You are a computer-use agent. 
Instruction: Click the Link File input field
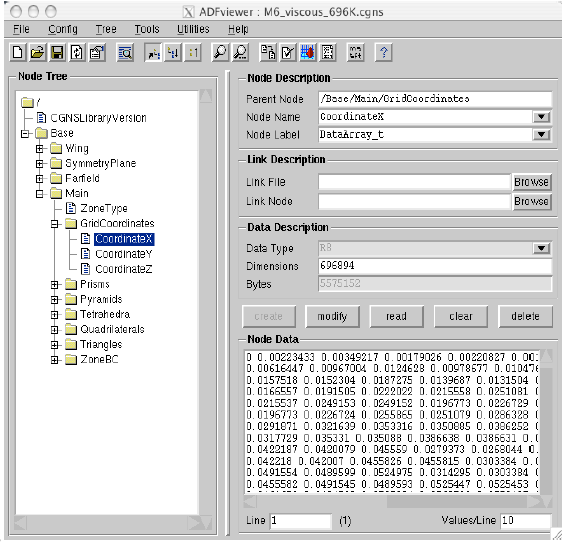pyautogui.click(x=414, y=182)
